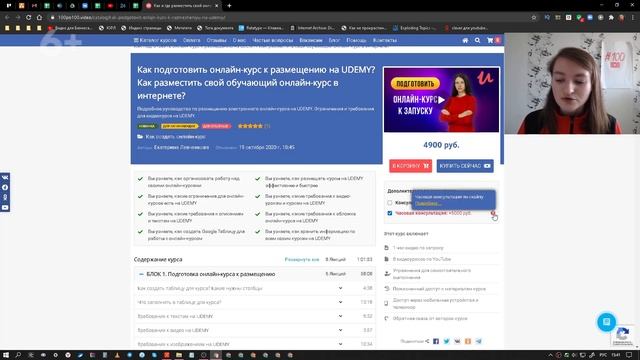Open the site home icon in navbar
The image size is (640, 360).
point(465,40)
